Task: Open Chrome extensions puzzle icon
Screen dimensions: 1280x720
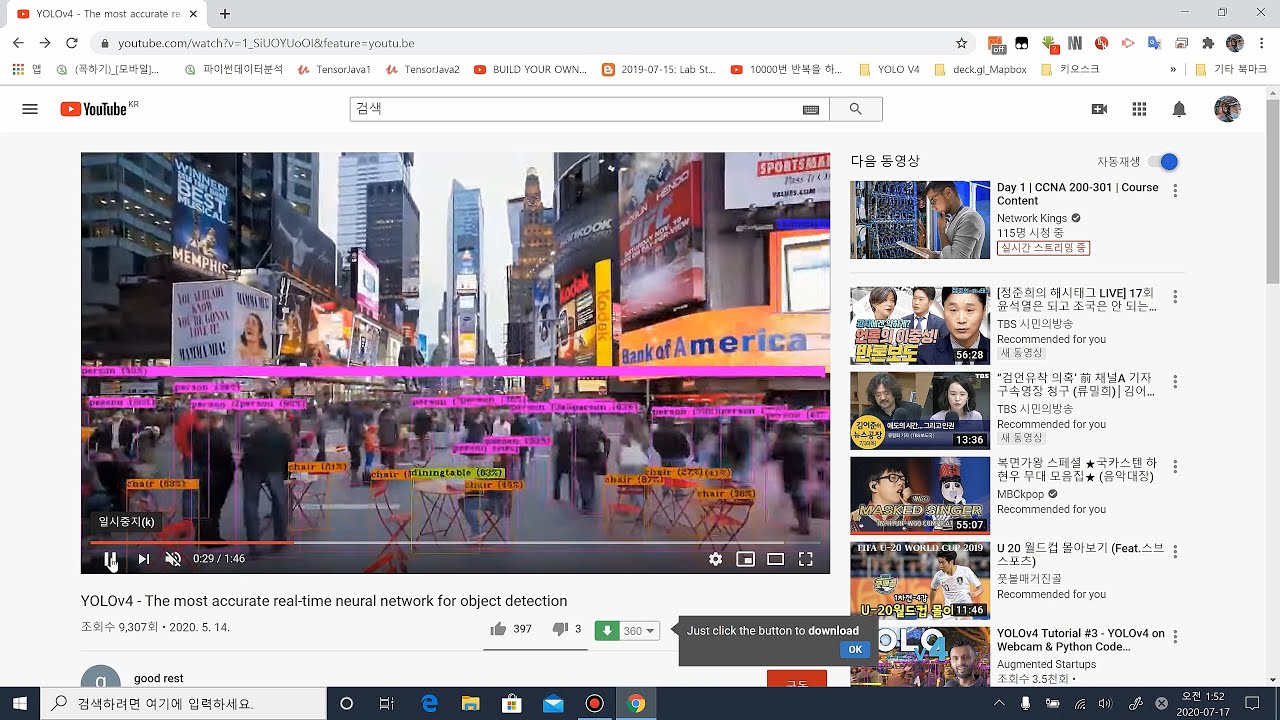Action: click(x=1208, y=43)
